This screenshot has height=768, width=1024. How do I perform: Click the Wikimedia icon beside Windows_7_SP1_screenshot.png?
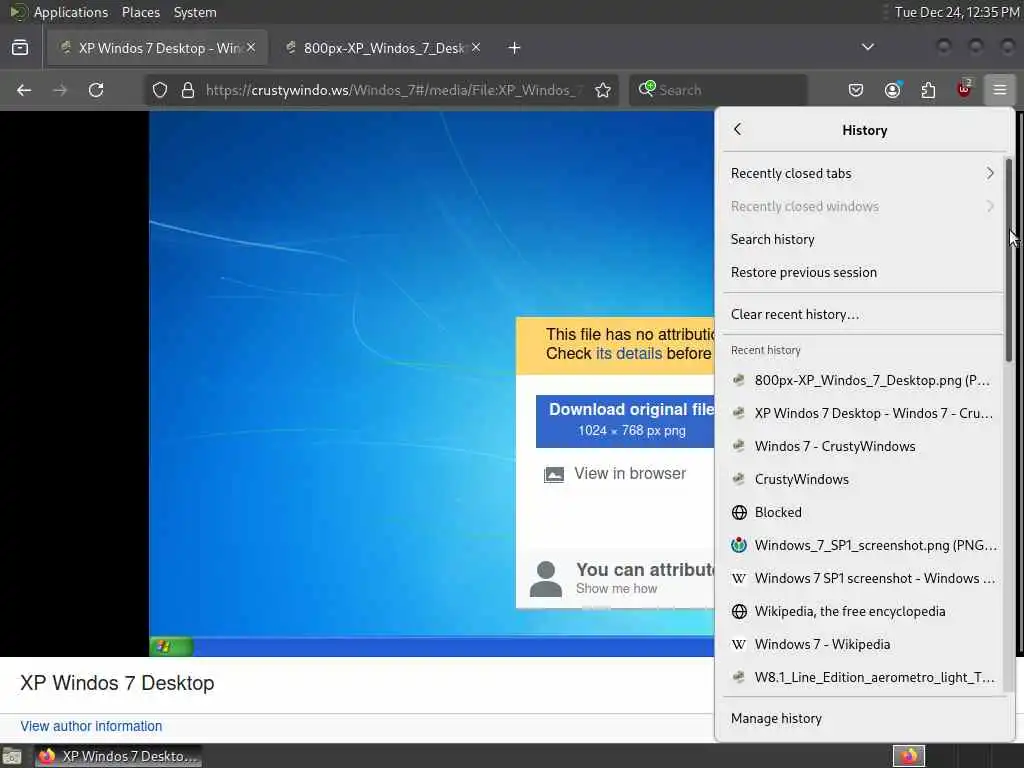click(x=739, y=545)
